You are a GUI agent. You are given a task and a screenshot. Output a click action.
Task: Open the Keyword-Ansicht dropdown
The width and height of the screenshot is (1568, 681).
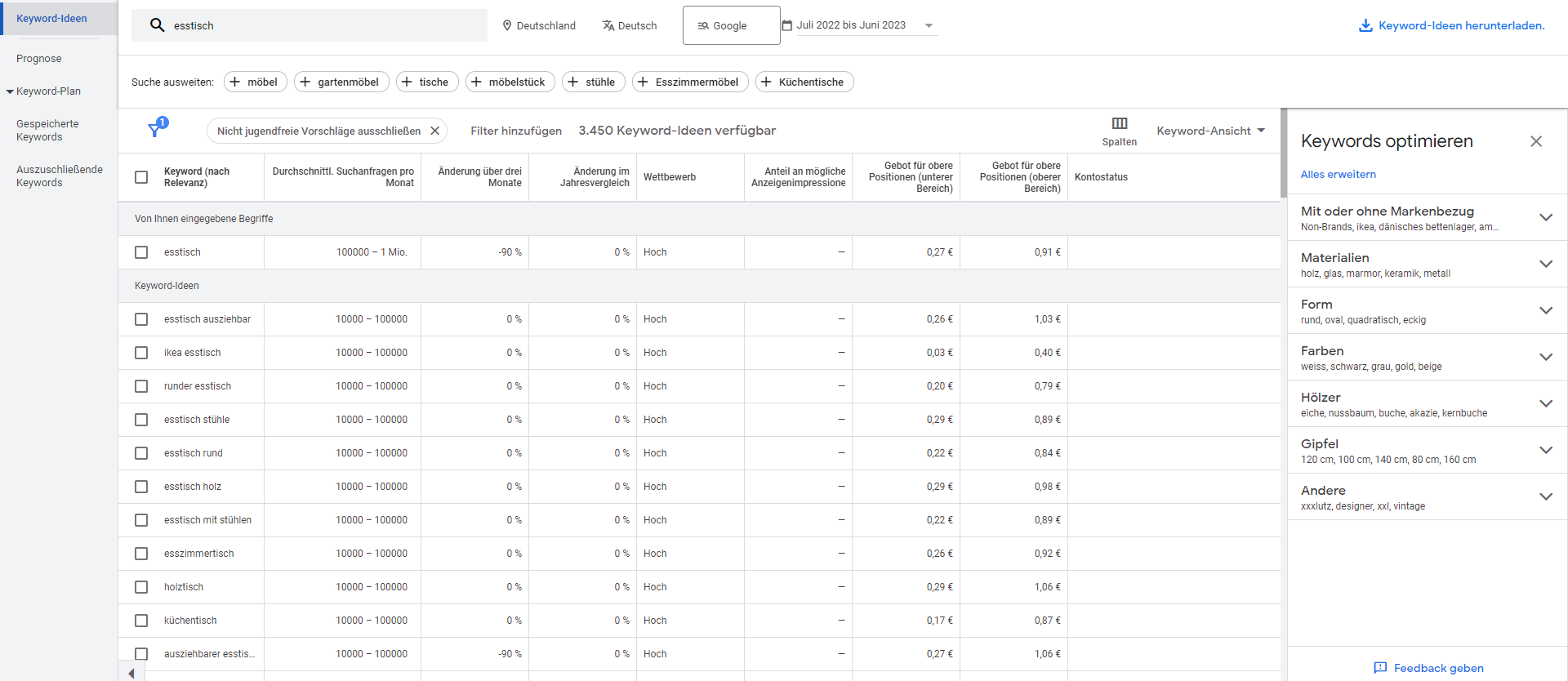click(1211, 131)
